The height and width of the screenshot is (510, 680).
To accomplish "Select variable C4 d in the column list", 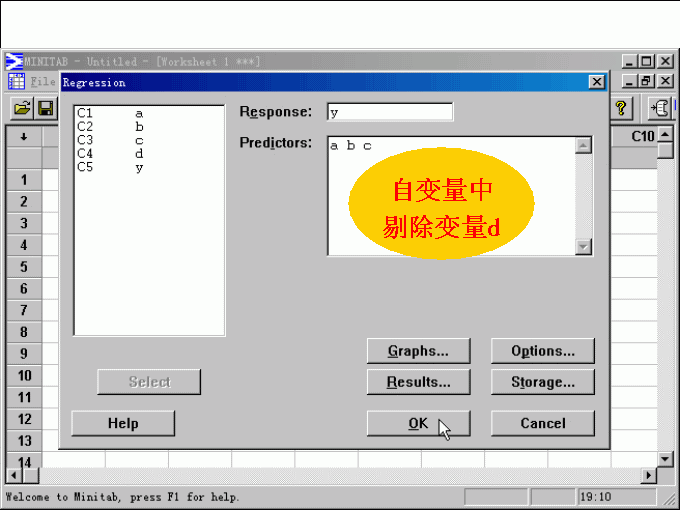I will 110,154.
